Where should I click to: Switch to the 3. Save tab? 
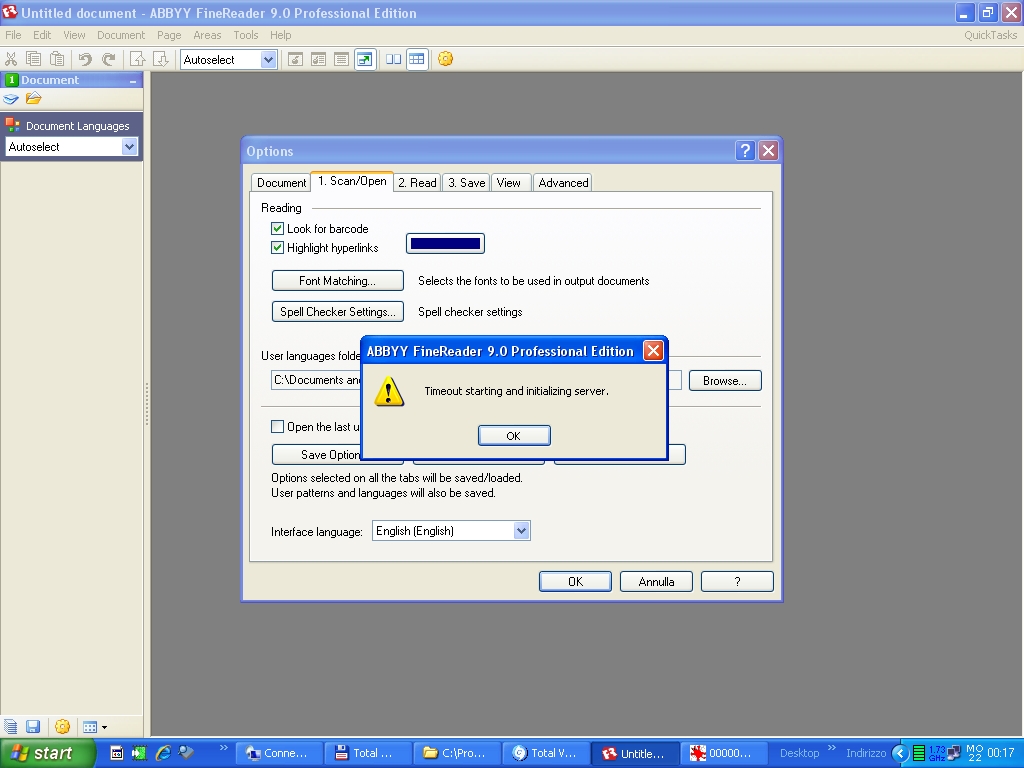coord(466,183)
